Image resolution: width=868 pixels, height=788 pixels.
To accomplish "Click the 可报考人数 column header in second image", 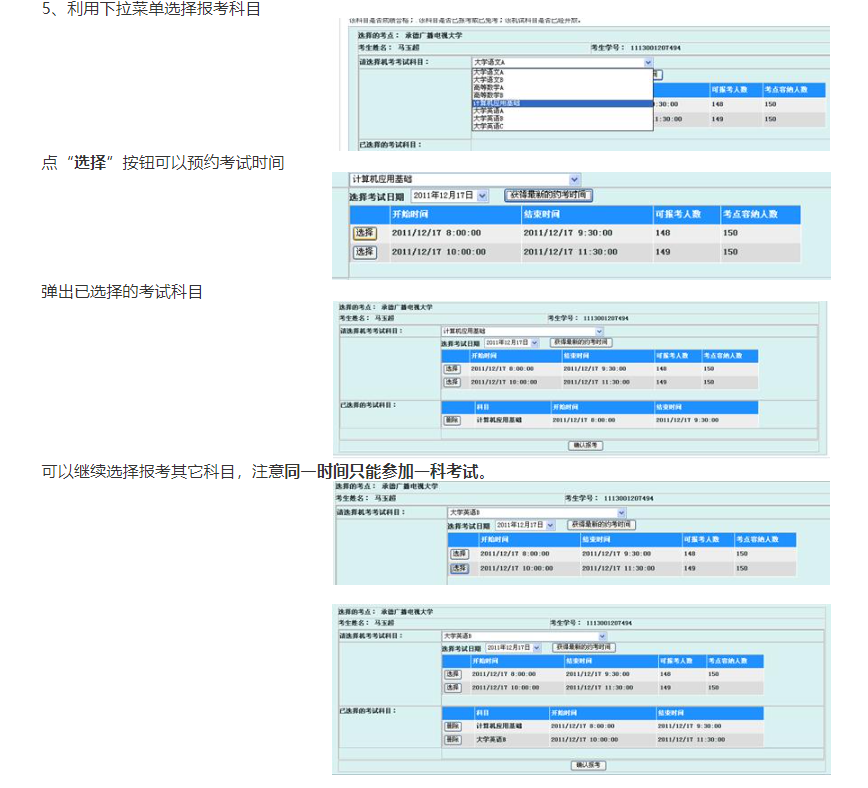I will [678, 214].
